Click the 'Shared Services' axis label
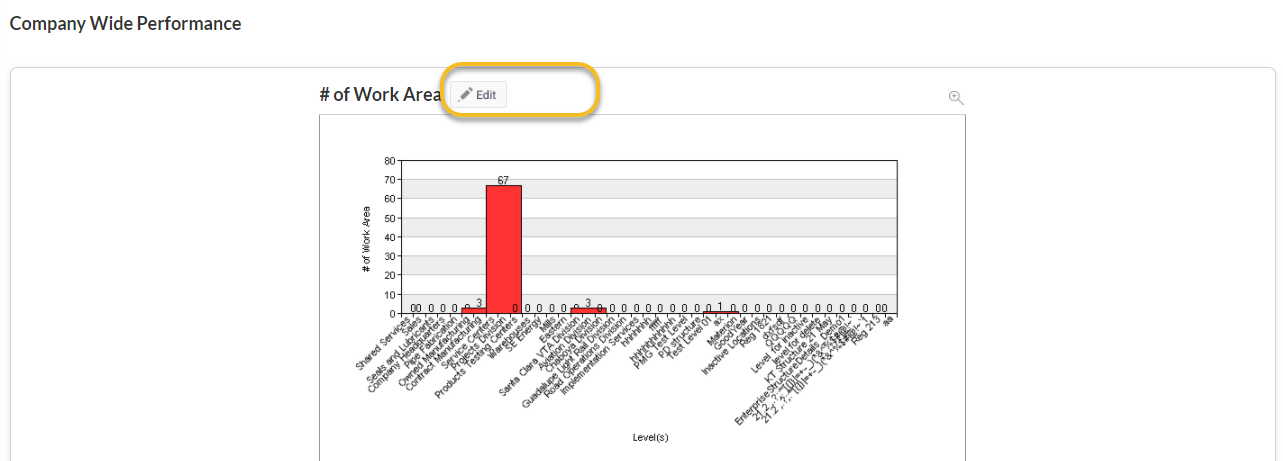Screen dimensions: 1283x461 [x=384, y=345]
